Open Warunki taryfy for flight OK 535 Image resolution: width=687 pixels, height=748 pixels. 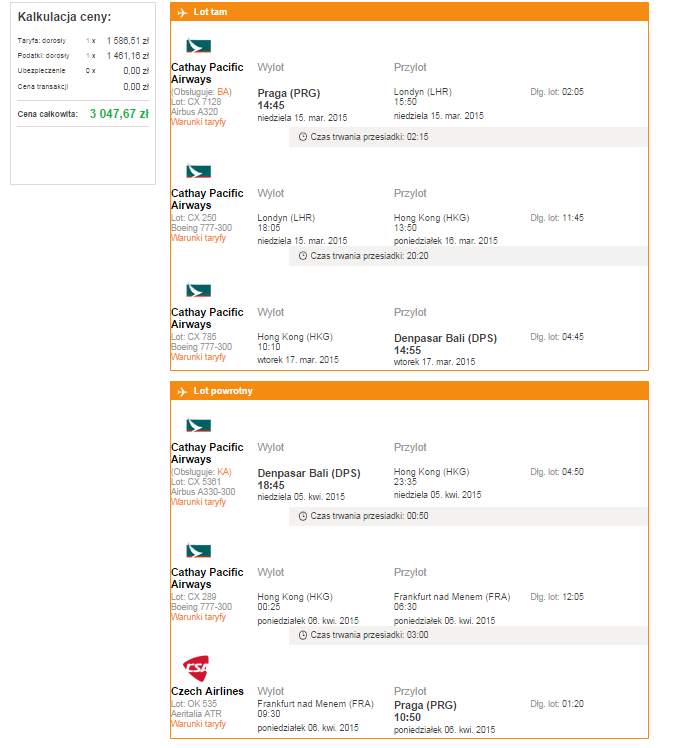[x=198, y=724]
